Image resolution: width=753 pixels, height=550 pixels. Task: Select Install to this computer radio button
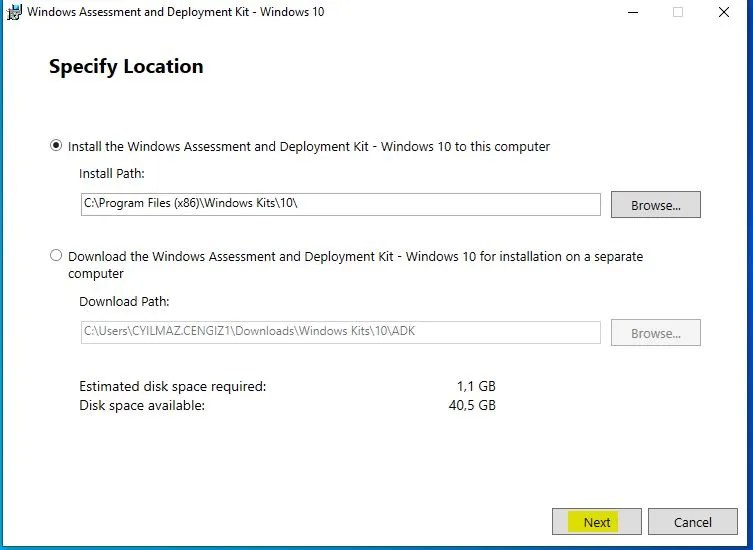pos(56,145)
